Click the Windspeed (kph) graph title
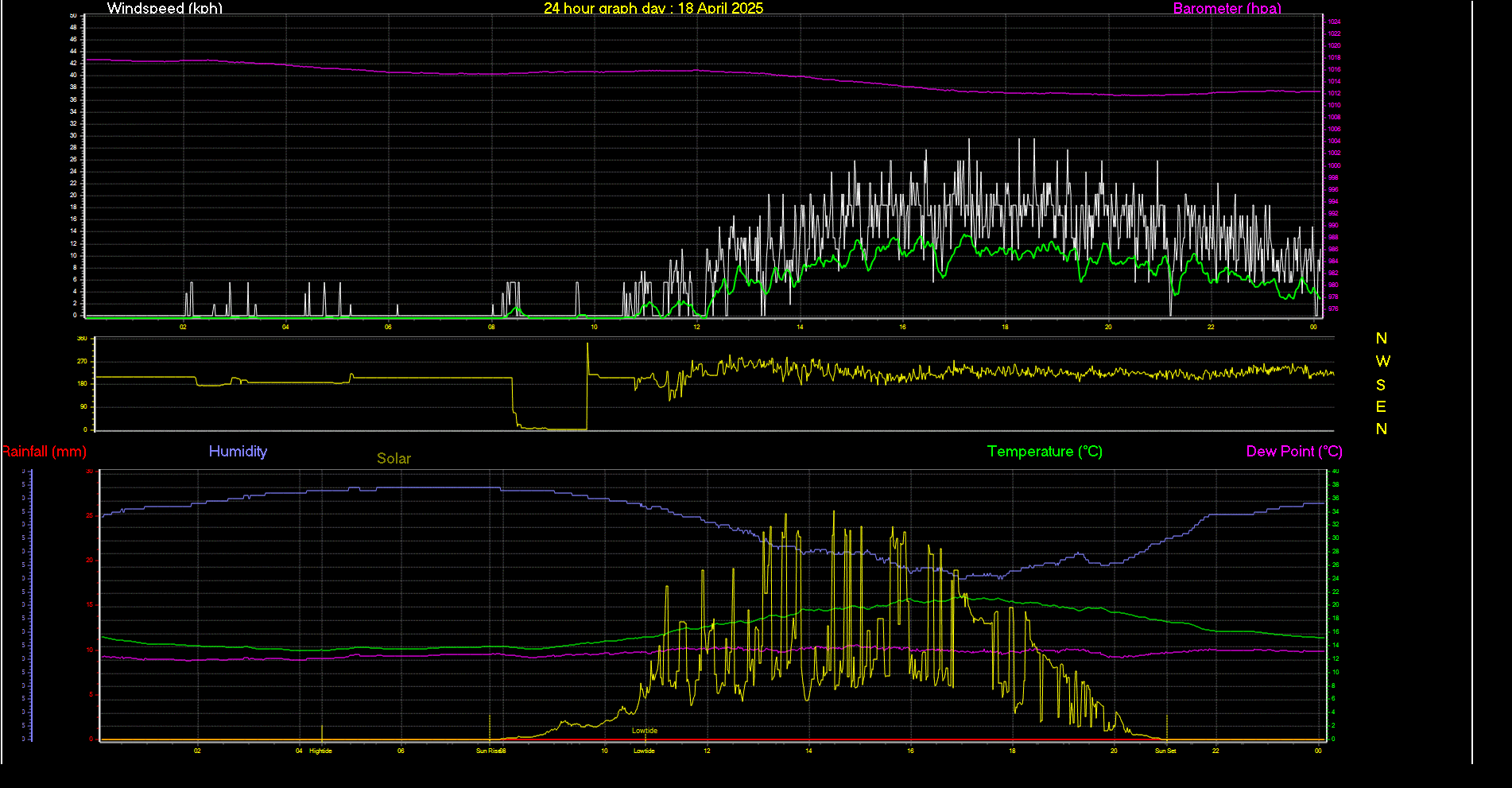1512x788 pixels. (x=165, y=9)
